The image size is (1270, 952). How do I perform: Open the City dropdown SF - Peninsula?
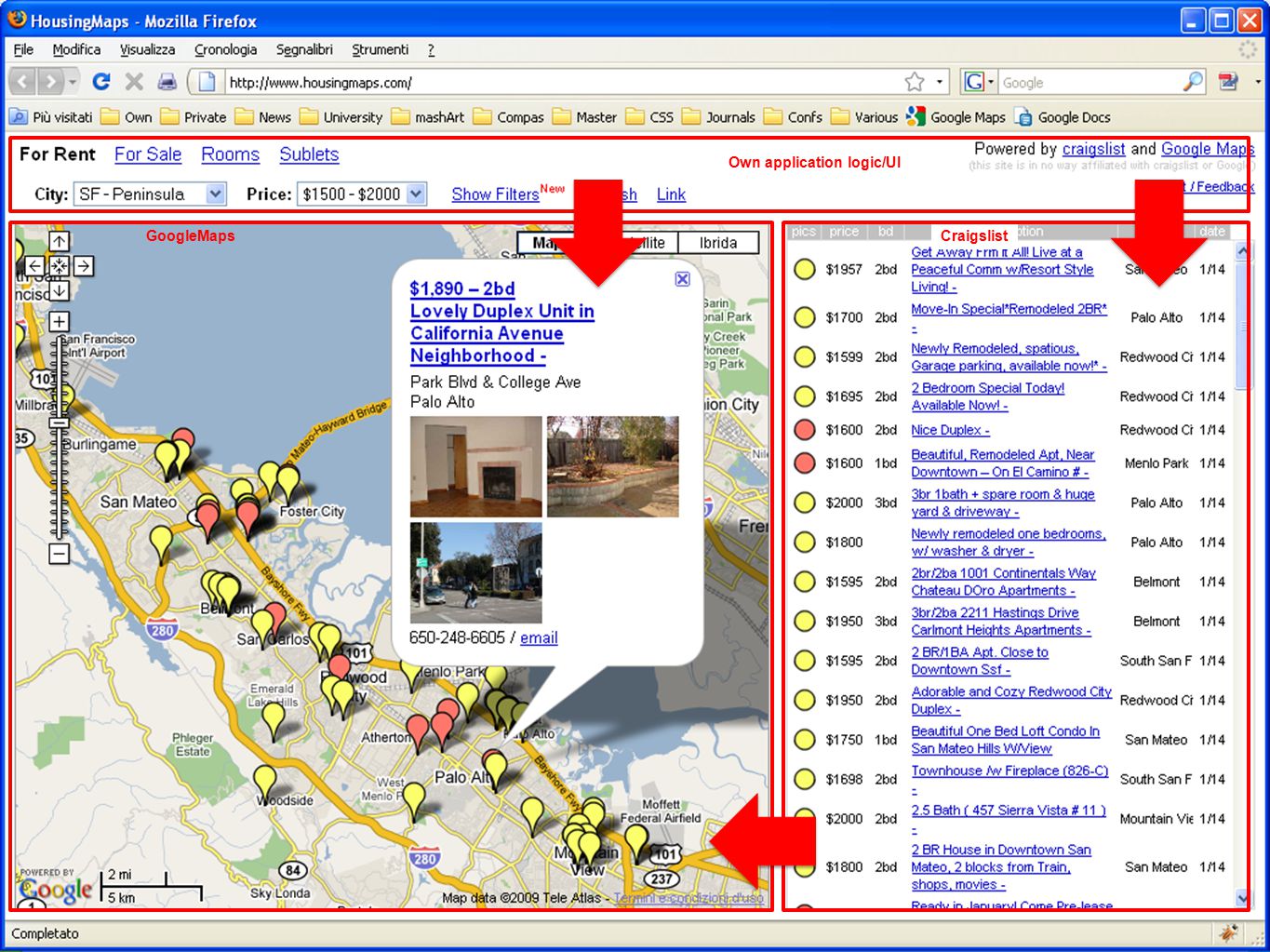149,194
